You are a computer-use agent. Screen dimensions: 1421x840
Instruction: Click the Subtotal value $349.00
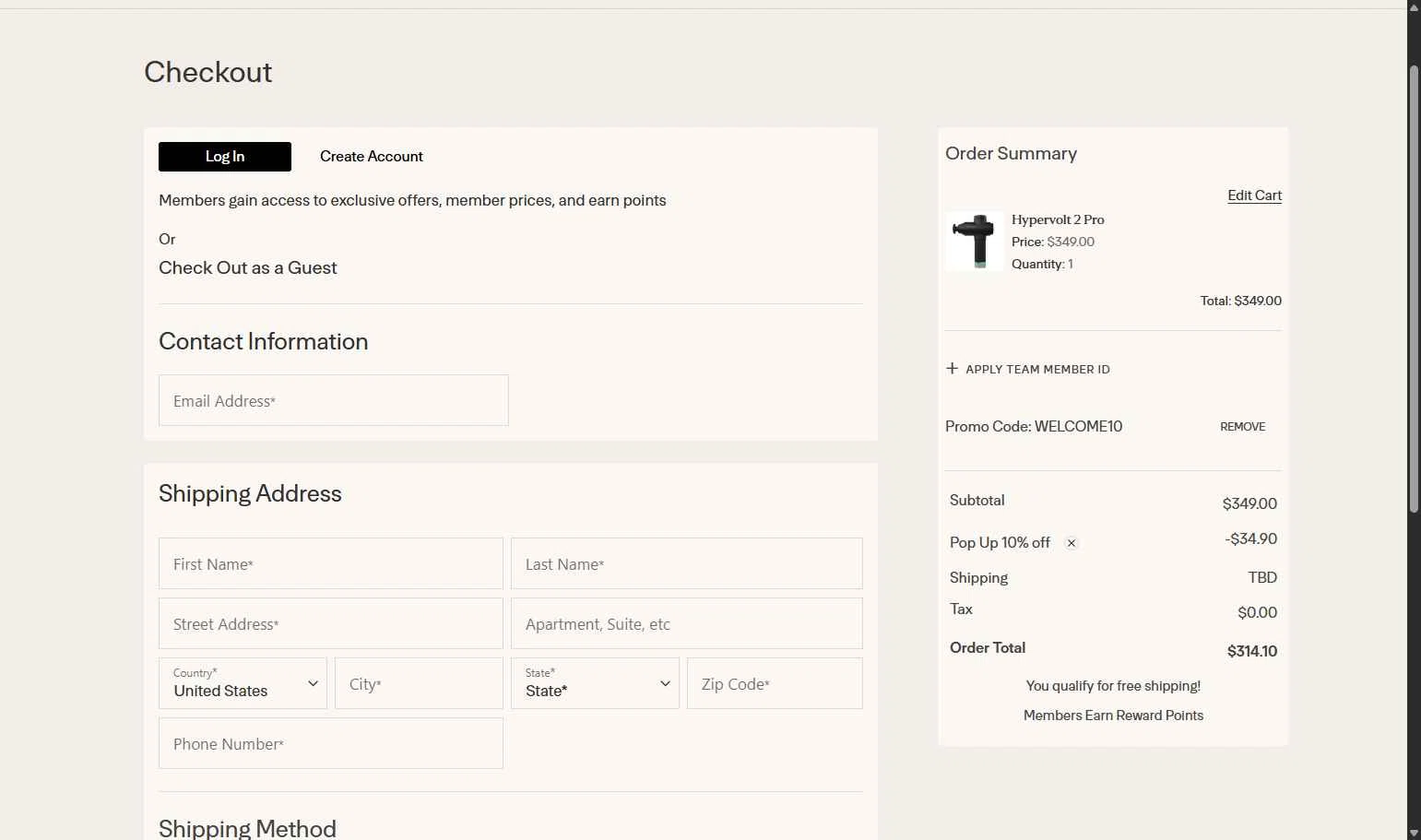point(1249,503)
